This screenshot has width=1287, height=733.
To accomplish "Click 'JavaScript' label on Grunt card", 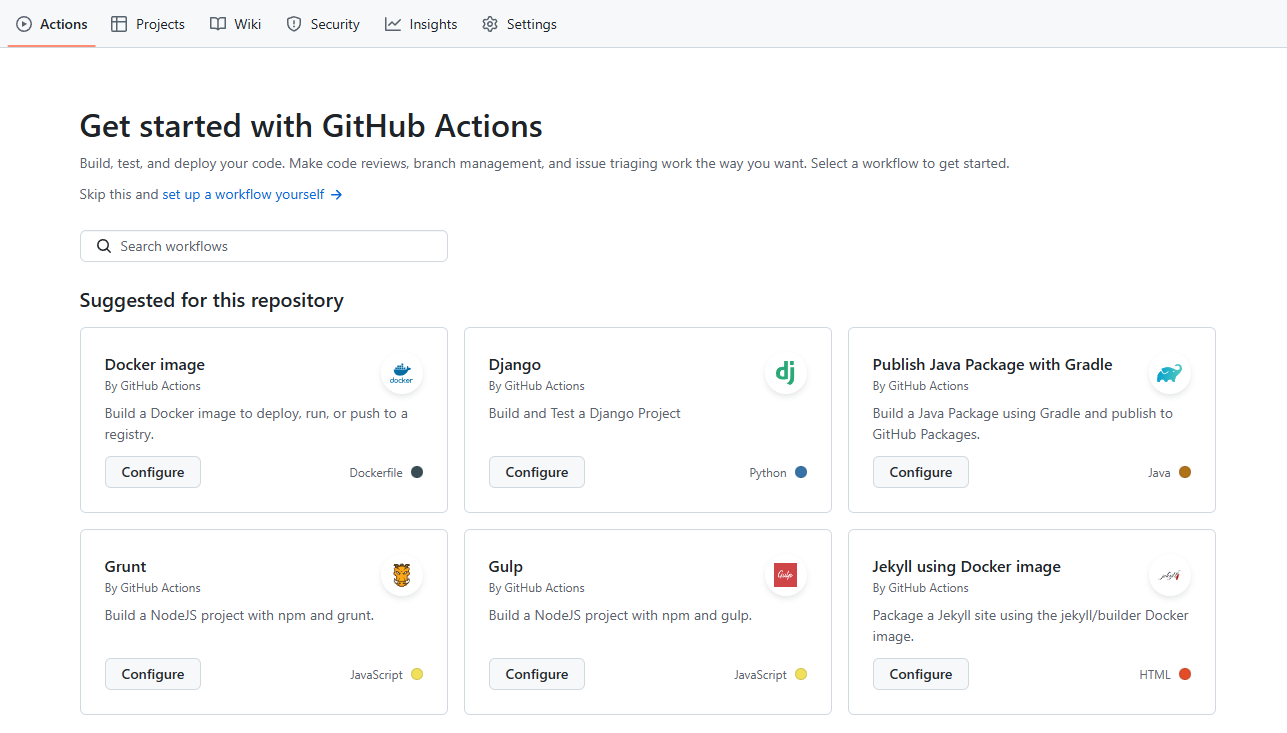I will 376,675.
